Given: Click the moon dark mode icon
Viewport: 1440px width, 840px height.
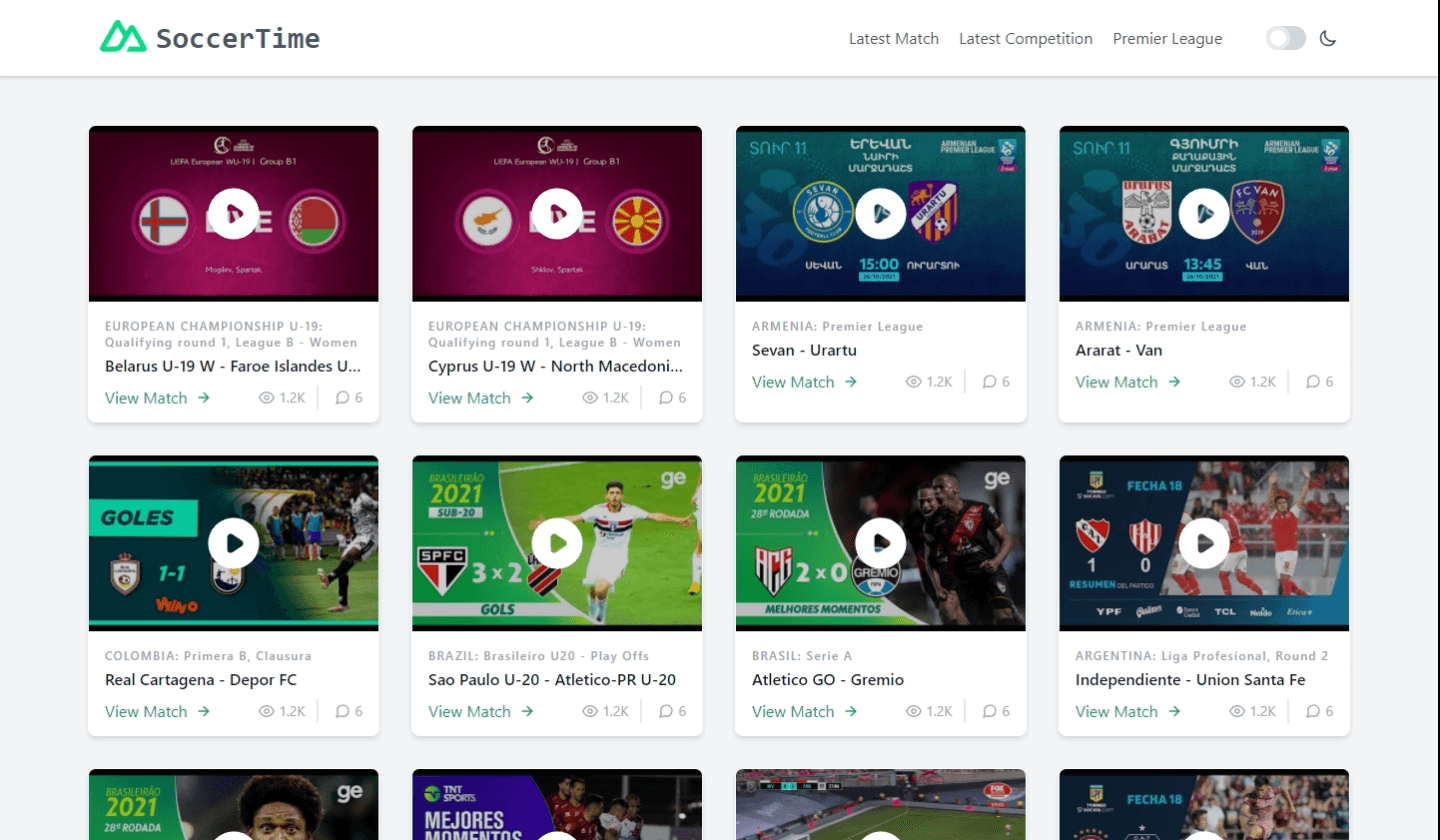Looking at the screenshot, I should click(x=1328, y=39).
